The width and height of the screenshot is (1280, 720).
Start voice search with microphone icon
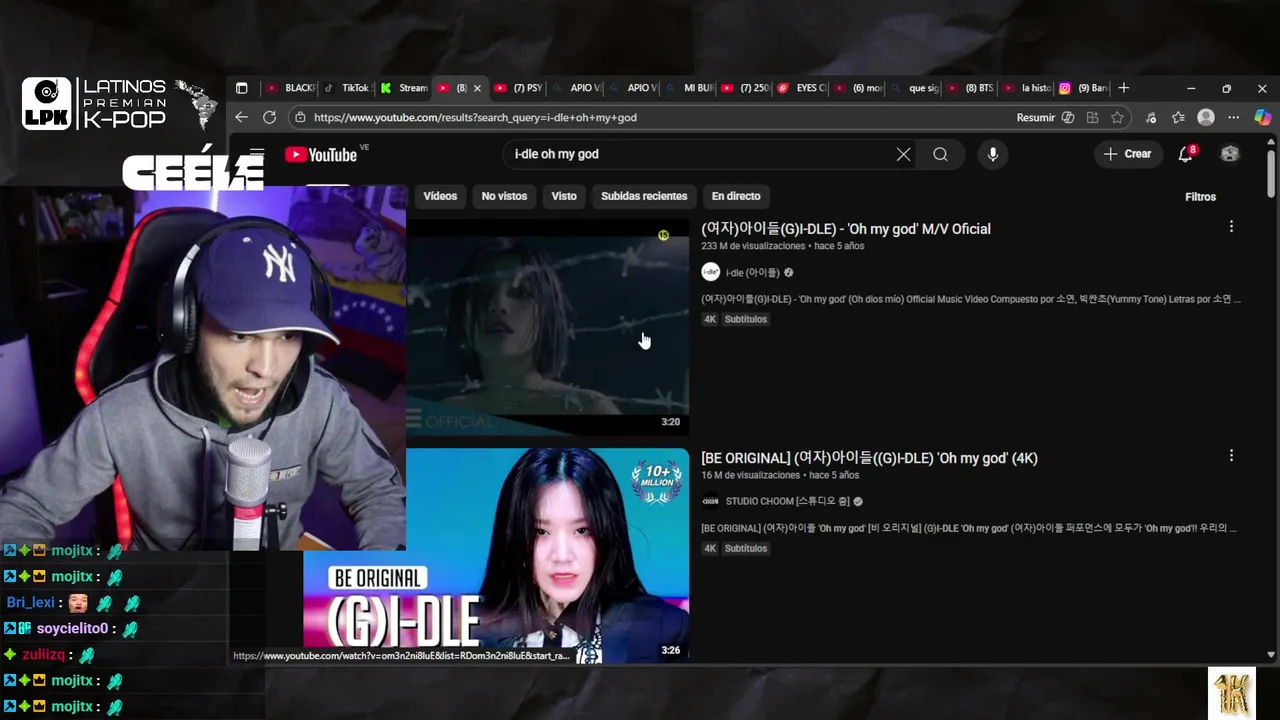tap(992, 154)
